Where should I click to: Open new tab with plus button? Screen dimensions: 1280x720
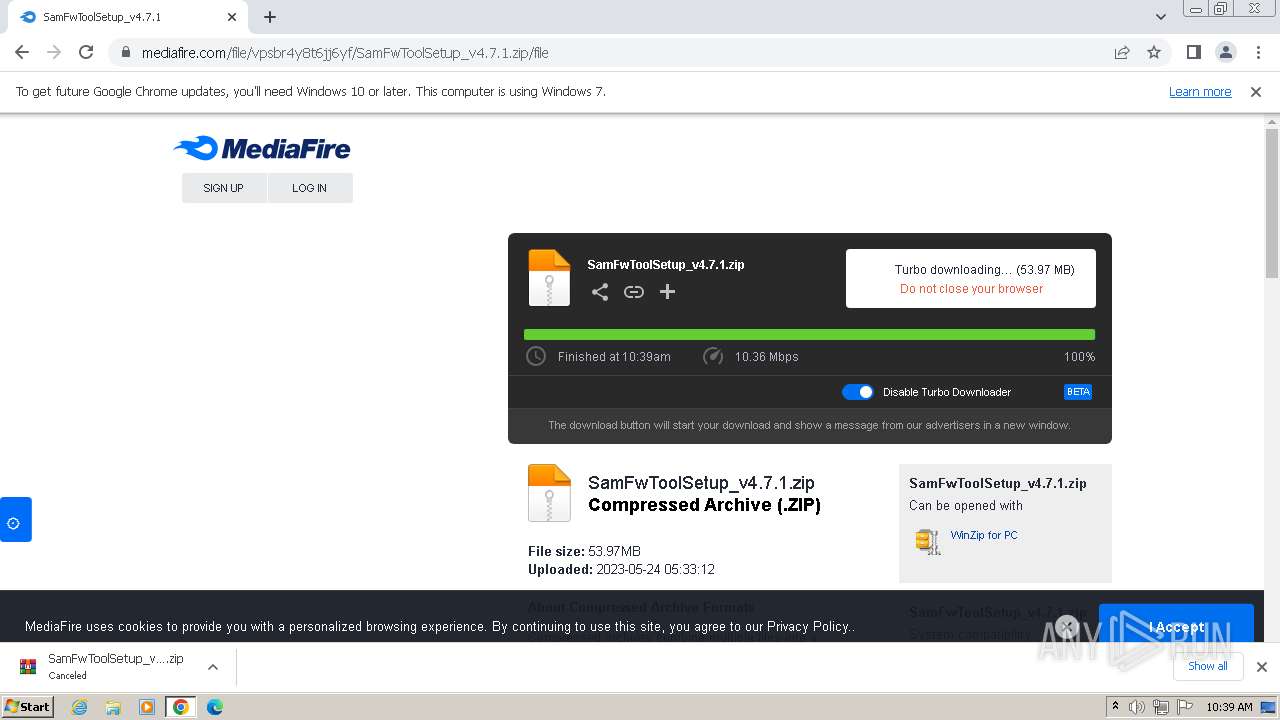pyautogui.click(x=270, y=17)
